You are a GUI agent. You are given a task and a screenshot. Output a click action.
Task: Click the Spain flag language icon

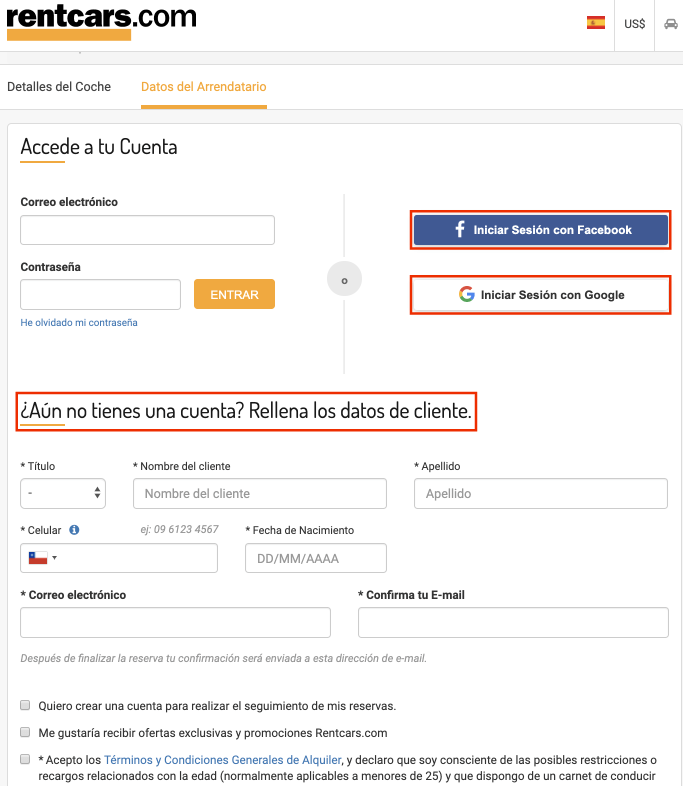pos(595,23)
